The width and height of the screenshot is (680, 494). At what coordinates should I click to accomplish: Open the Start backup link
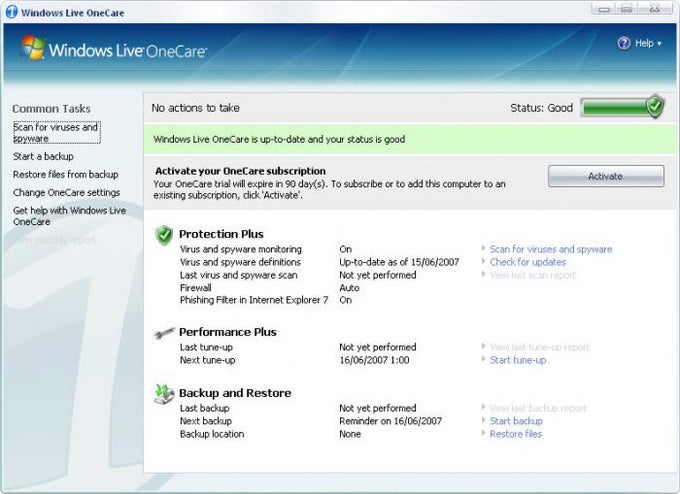point(516,421)
